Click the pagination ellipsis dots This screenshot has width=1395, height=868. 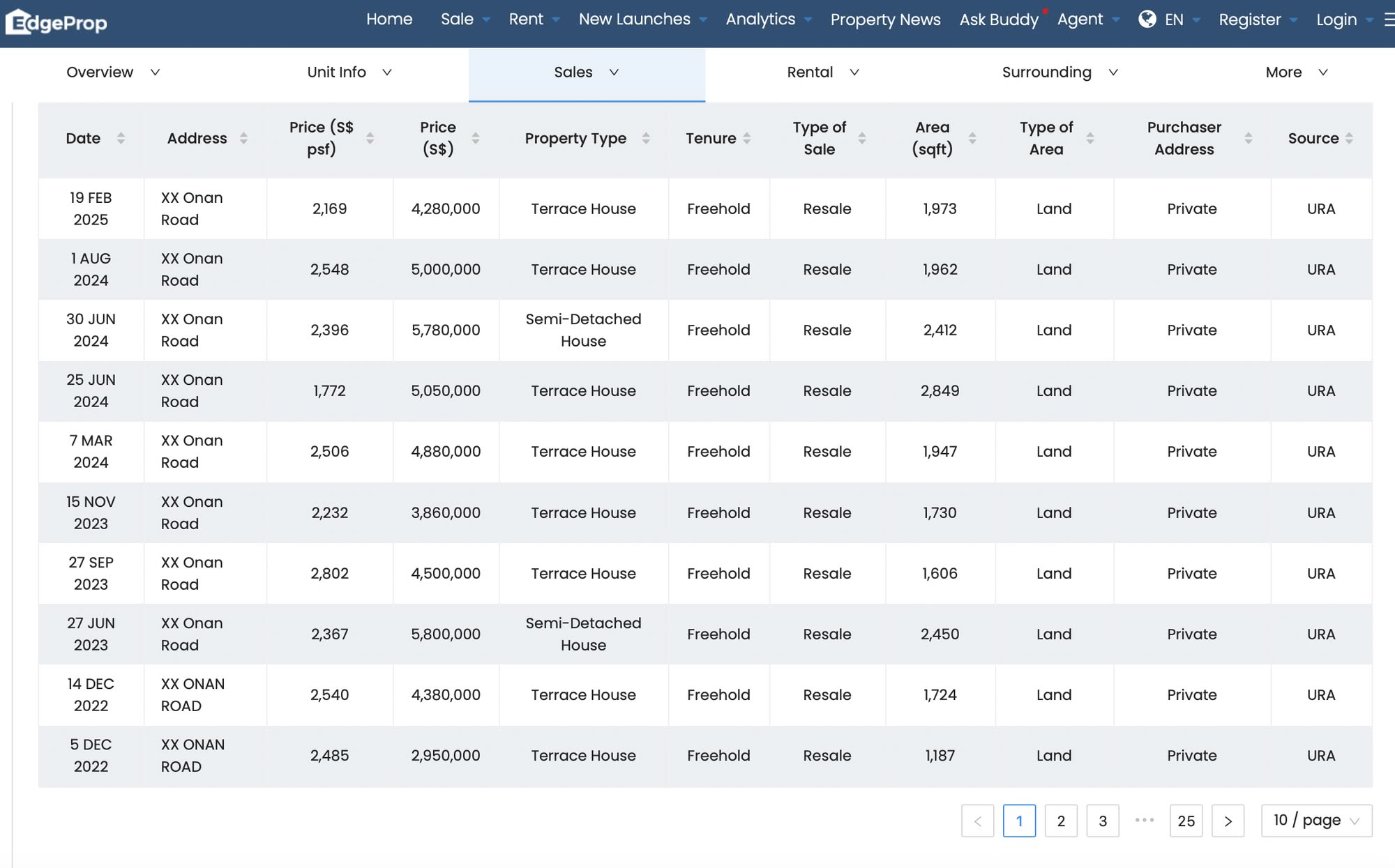[1144, 820]
